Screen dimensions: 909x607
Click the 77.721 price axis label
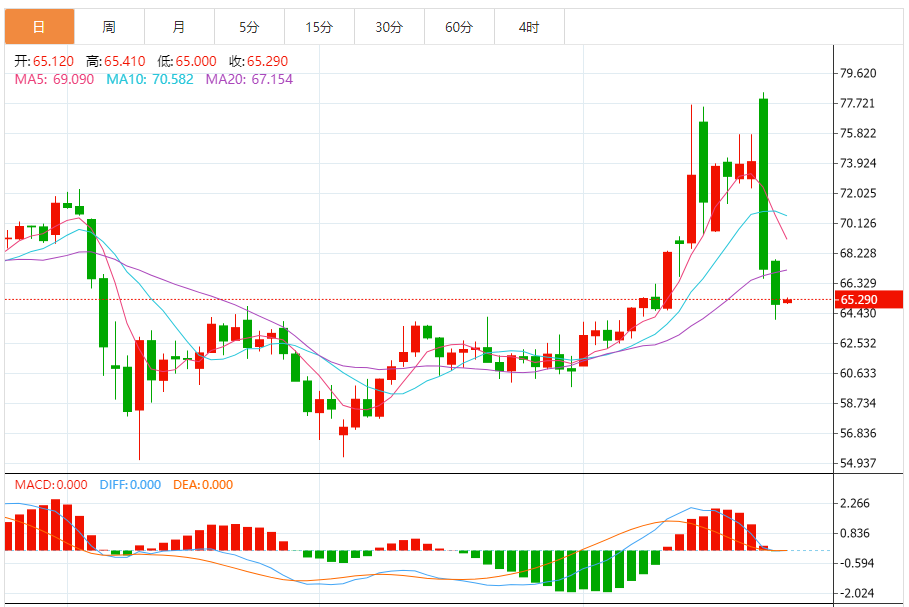tap(858, 103)
